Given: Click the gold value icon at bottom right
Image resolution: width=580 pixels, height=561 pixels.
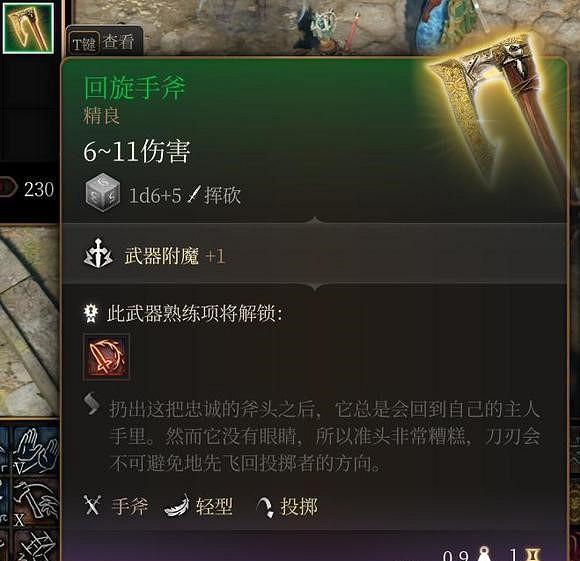Looking at the screenshot, I should [x=533, y=555].
